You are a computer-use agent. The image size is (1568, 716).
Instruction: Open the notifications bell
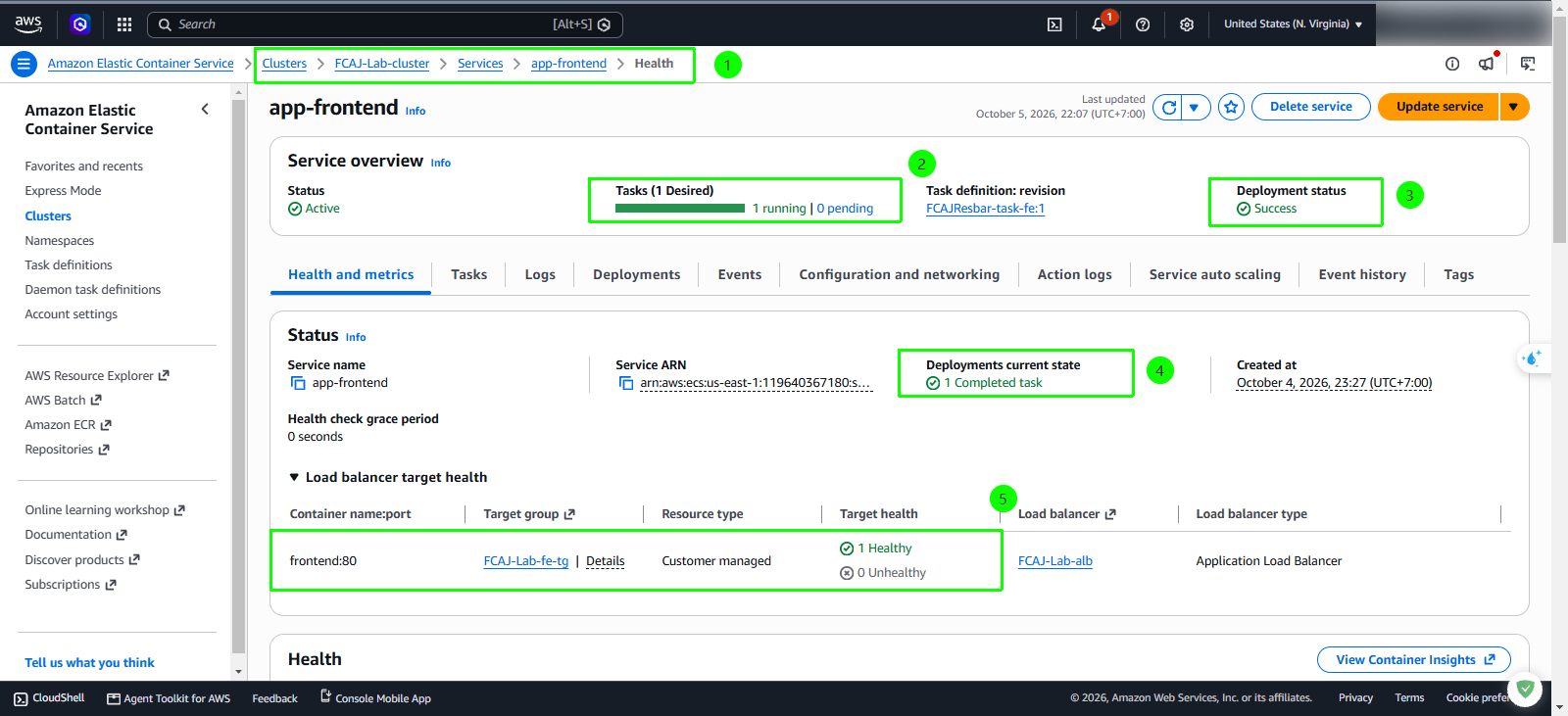point(1099,24)
